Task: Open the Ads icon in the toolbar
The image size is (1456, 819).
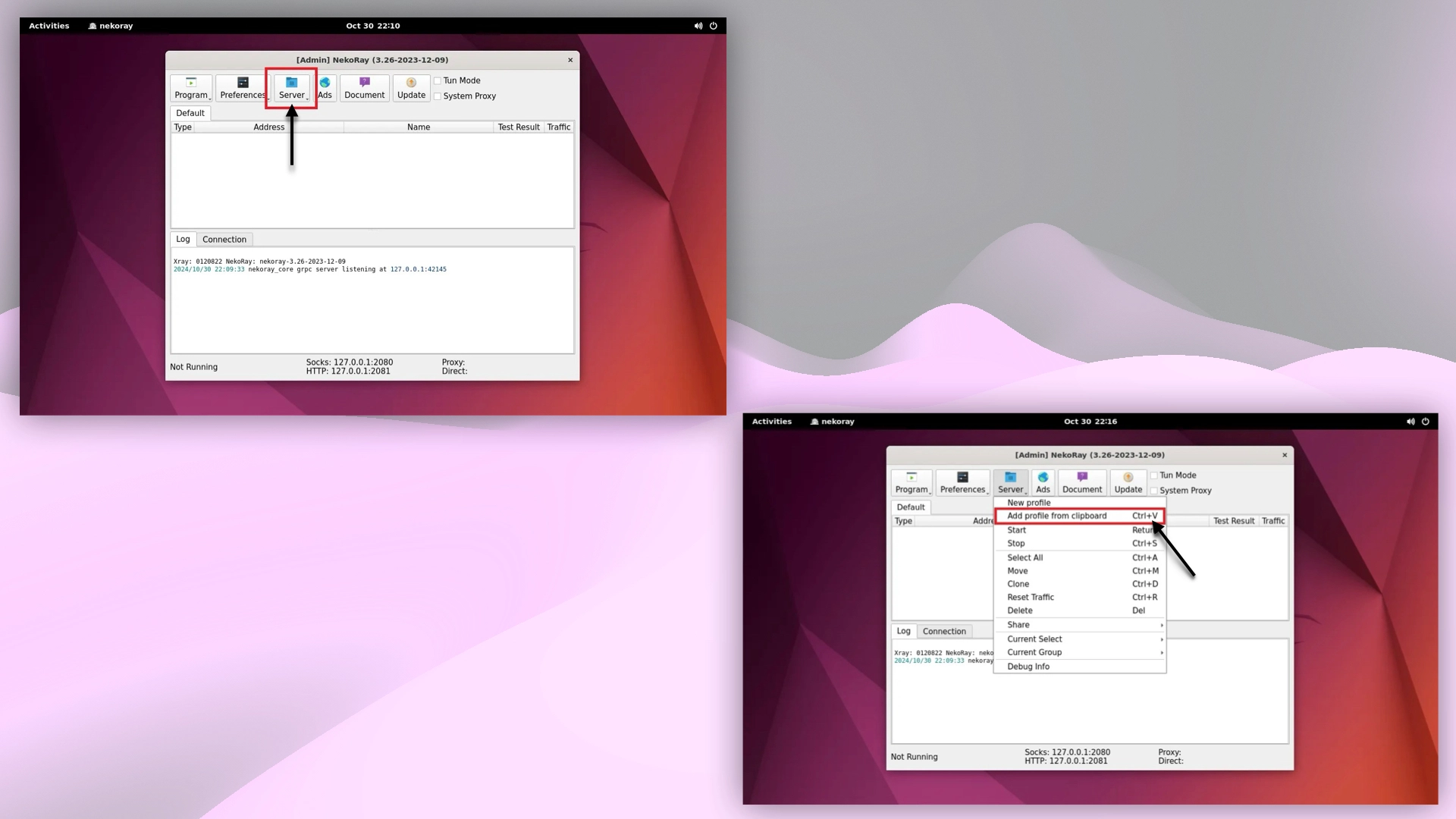Action: pyautogui.click(x=325, y=87)
